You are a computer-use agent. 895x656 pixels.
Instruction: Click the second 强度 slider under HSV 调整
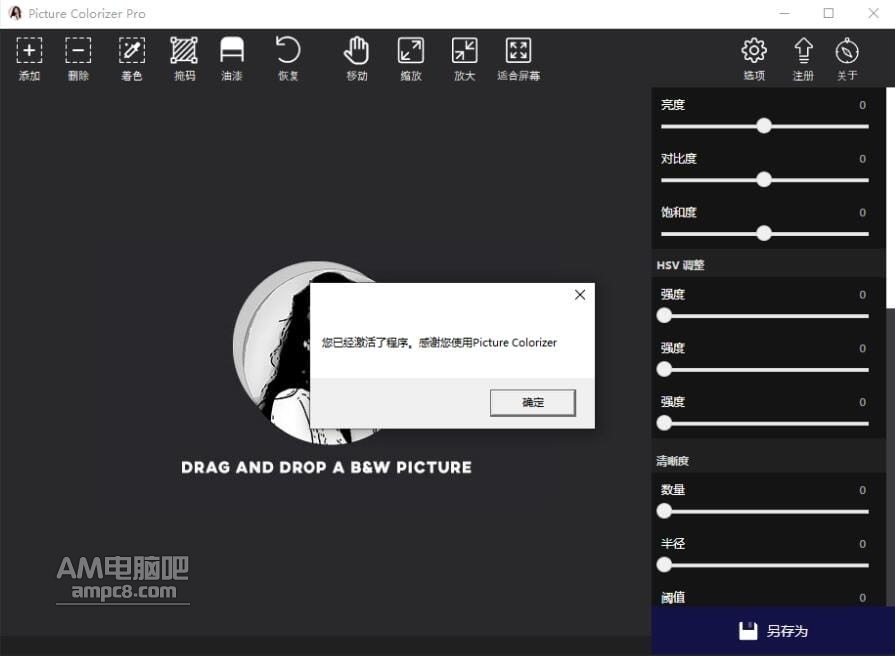coord(664,369)
